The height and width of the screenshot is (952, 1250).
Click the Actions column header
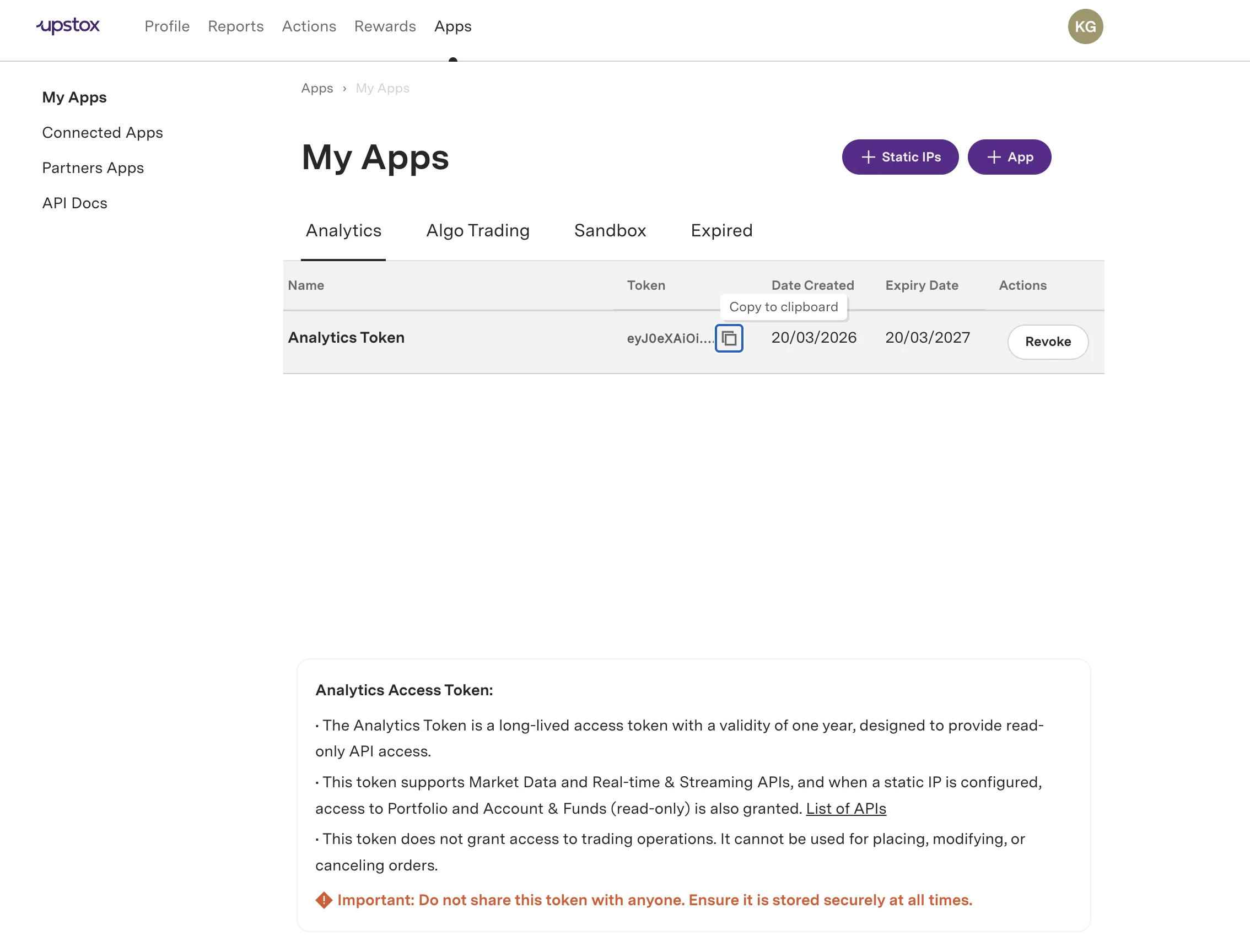pyautogui.click(x=1023, y=285)
